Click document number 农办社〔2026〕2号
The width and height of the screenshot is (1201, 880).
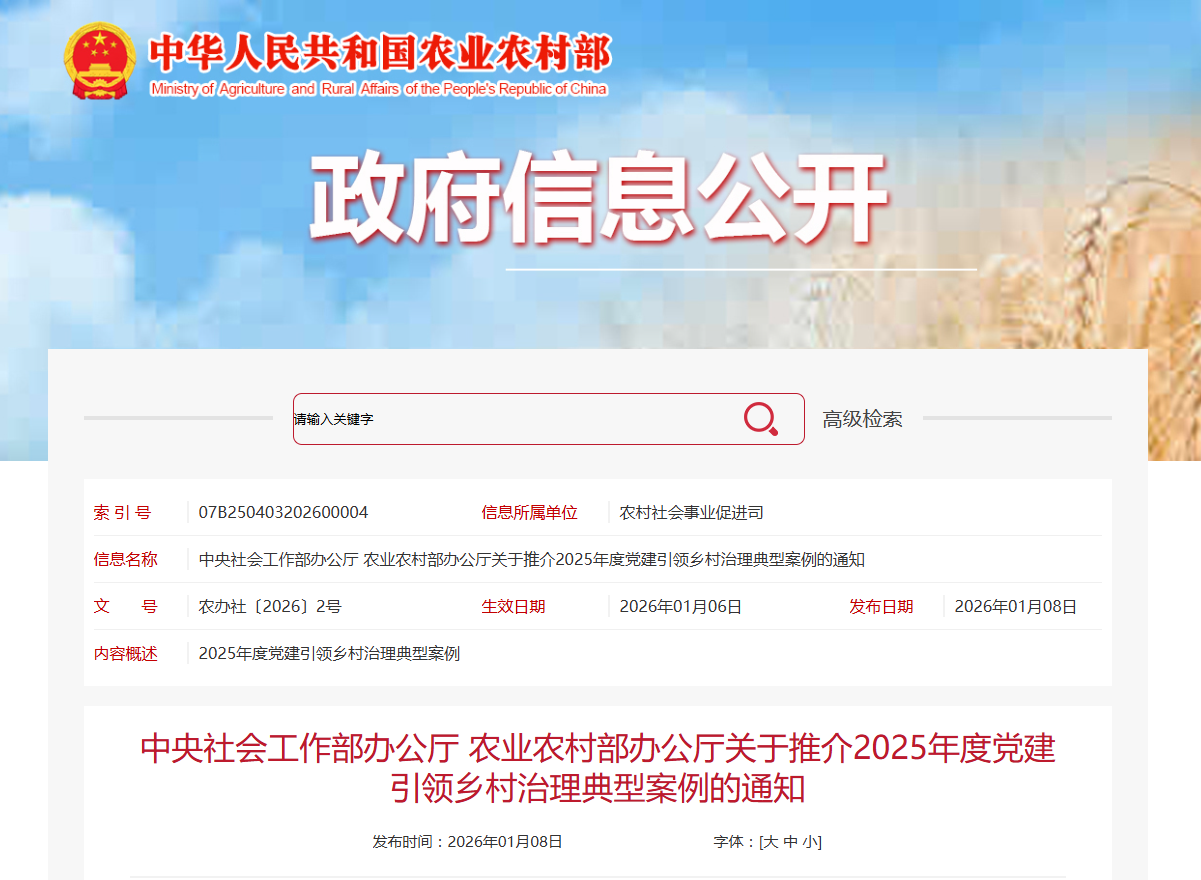pyautogui.click(x=270, y=606)
